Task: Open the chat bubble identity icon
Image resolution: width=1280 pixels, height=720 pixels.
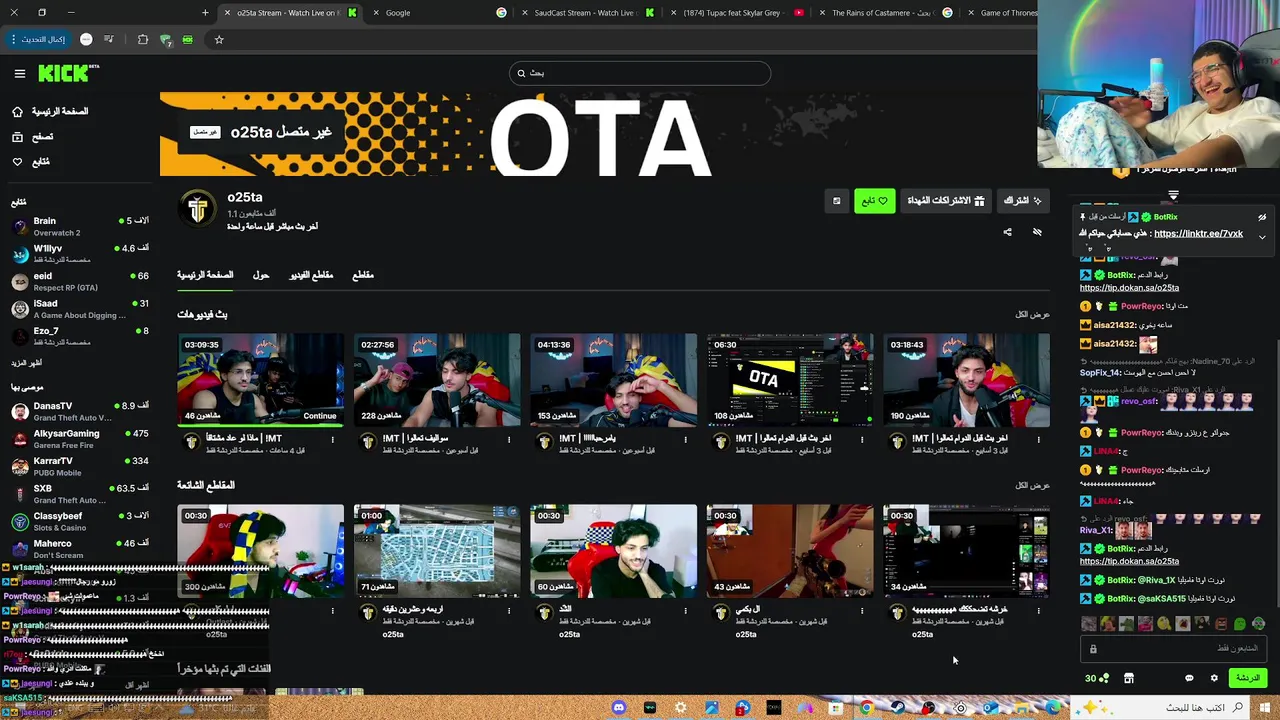Action: pos(1189,678)
